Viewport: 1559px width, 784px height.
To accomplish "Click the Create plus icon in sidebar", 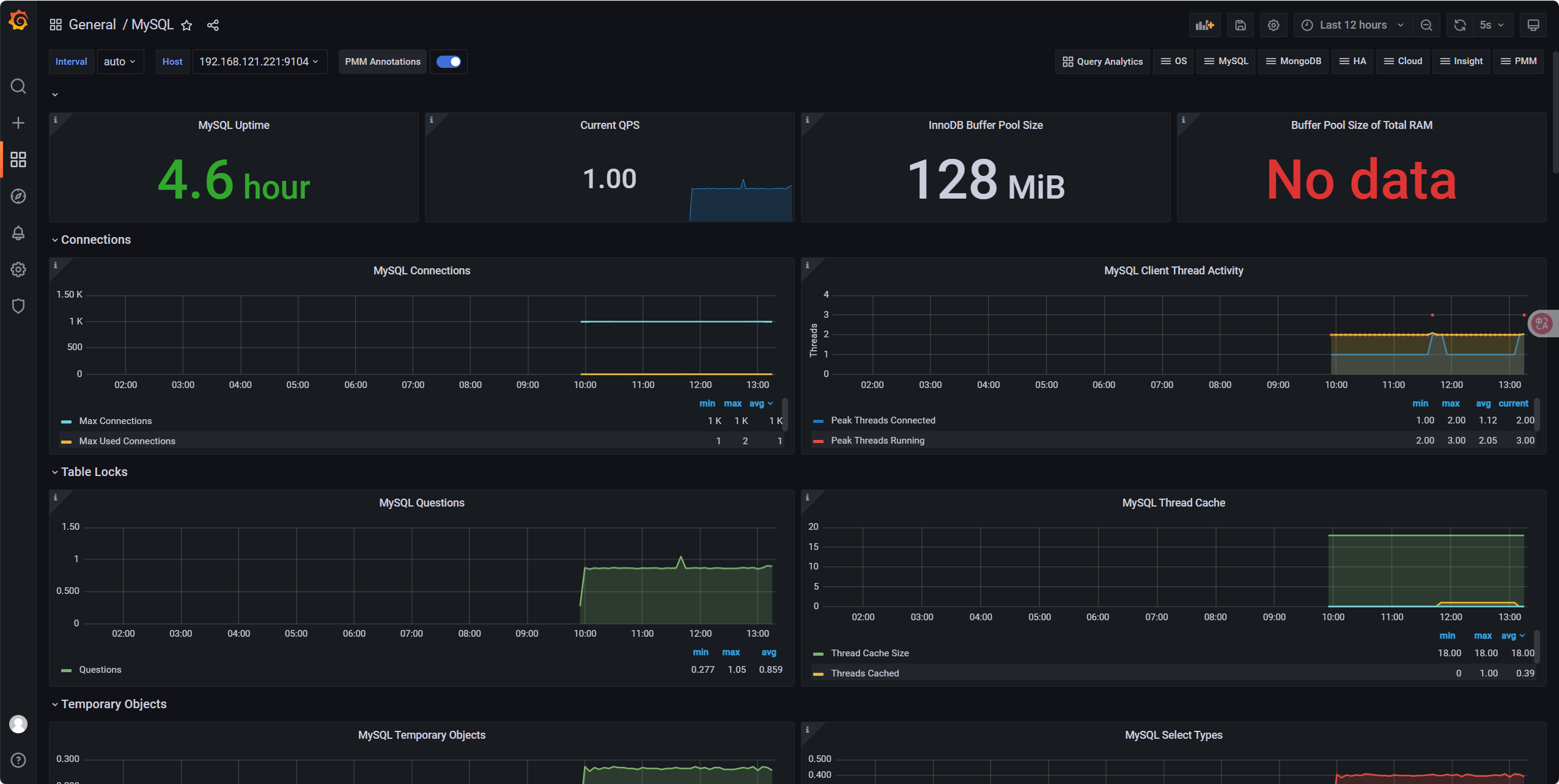I will coord(18,123).
